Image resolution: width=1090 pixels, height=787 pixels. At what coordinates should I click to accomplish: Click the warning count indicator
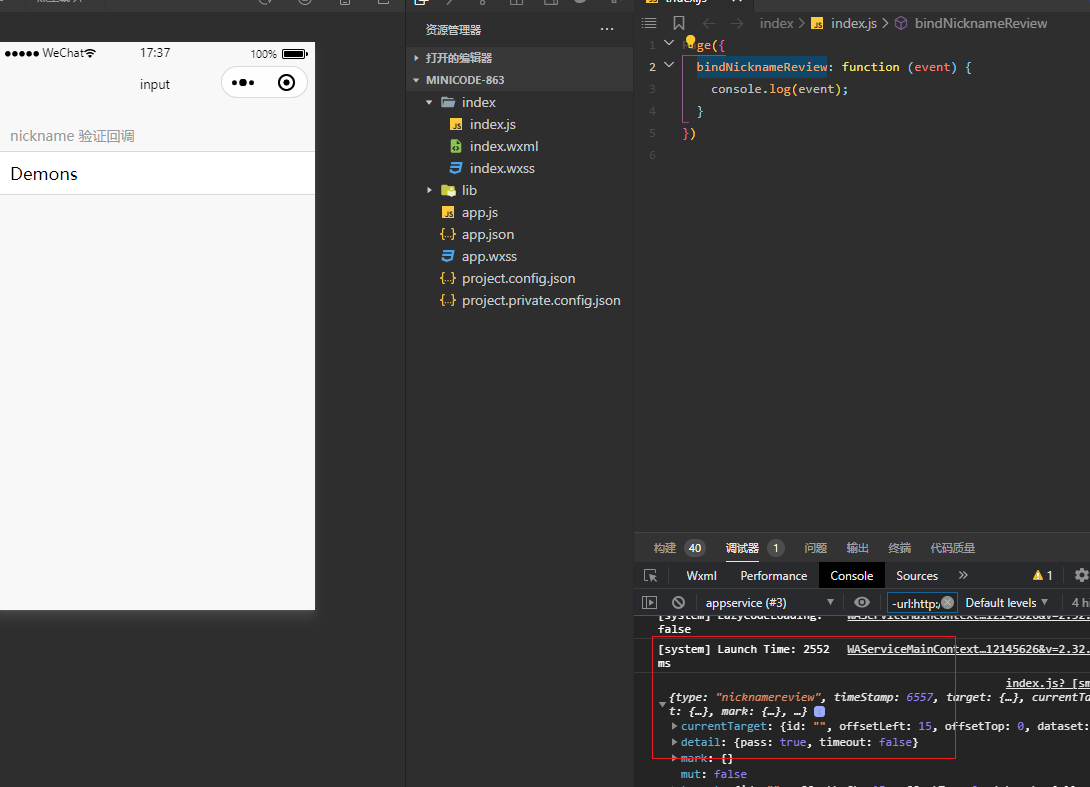click(x=1043, y=575)
